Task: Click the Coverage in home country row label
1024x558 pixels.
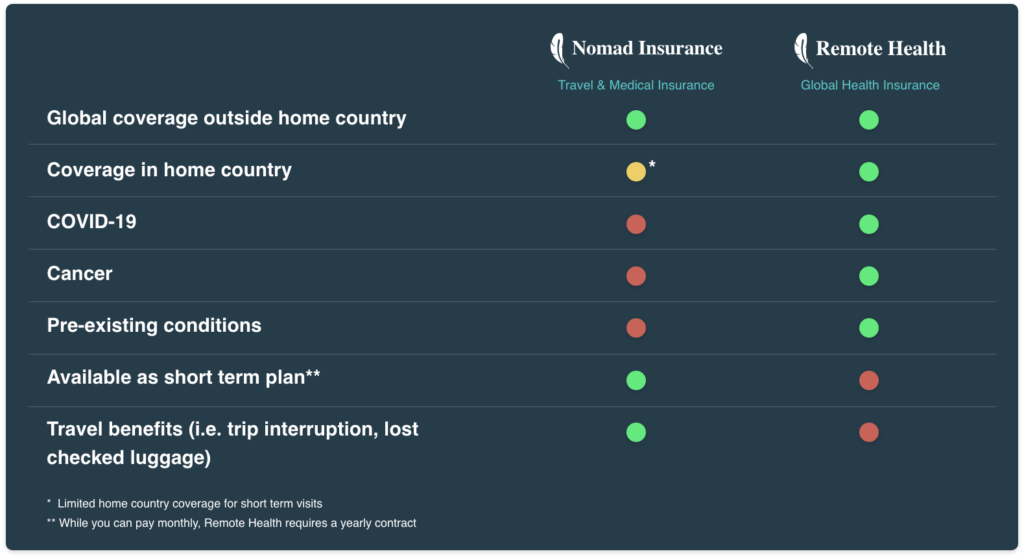Action: 169,170
